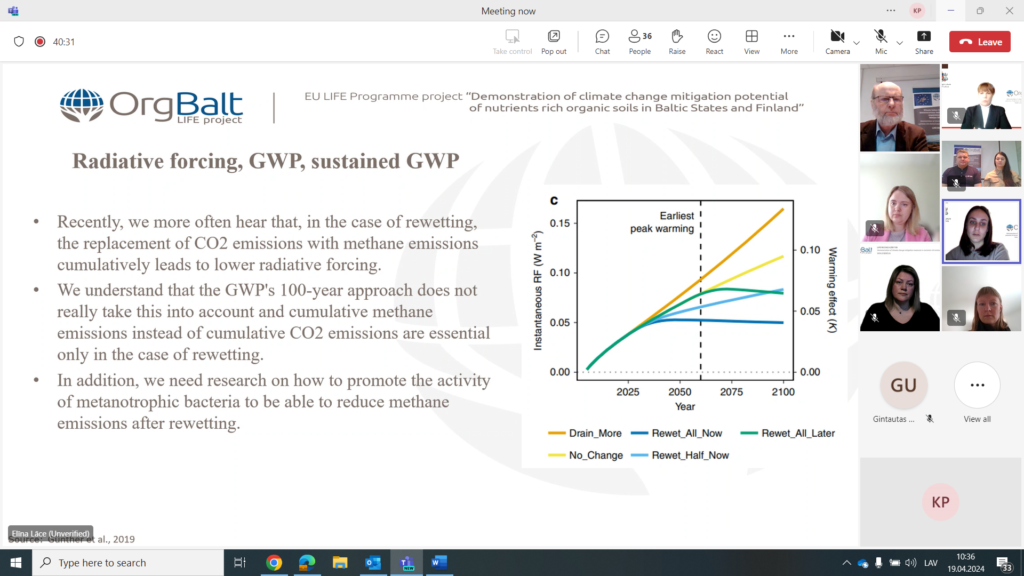Open the View layout options

(752, 42)
